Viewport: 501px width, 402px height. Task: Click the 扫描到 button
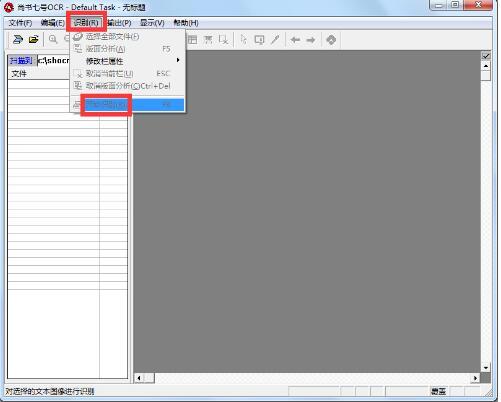tap(22, 61)
